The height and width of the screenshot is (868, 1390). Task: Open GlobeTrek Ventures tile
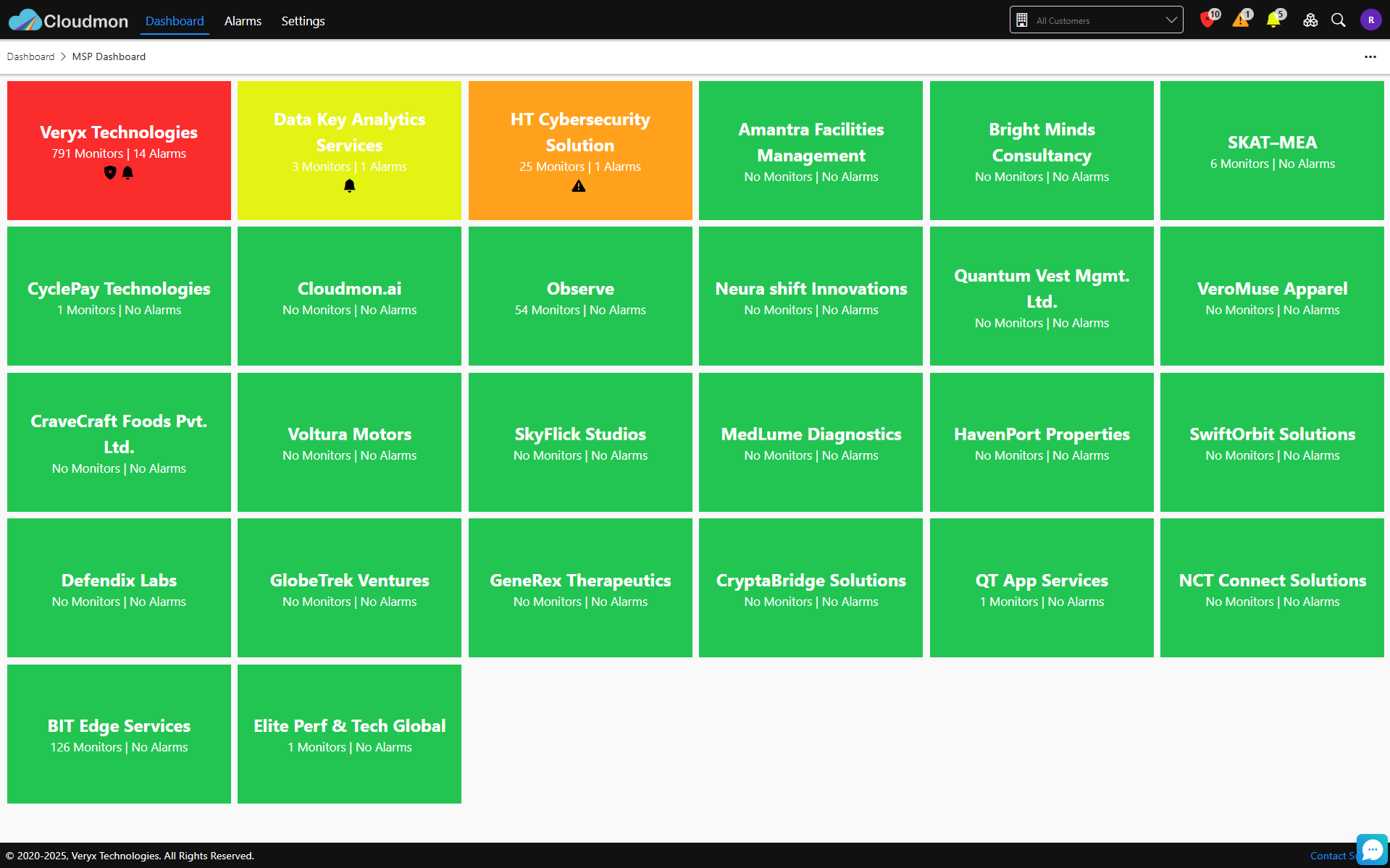click(349, 588)
